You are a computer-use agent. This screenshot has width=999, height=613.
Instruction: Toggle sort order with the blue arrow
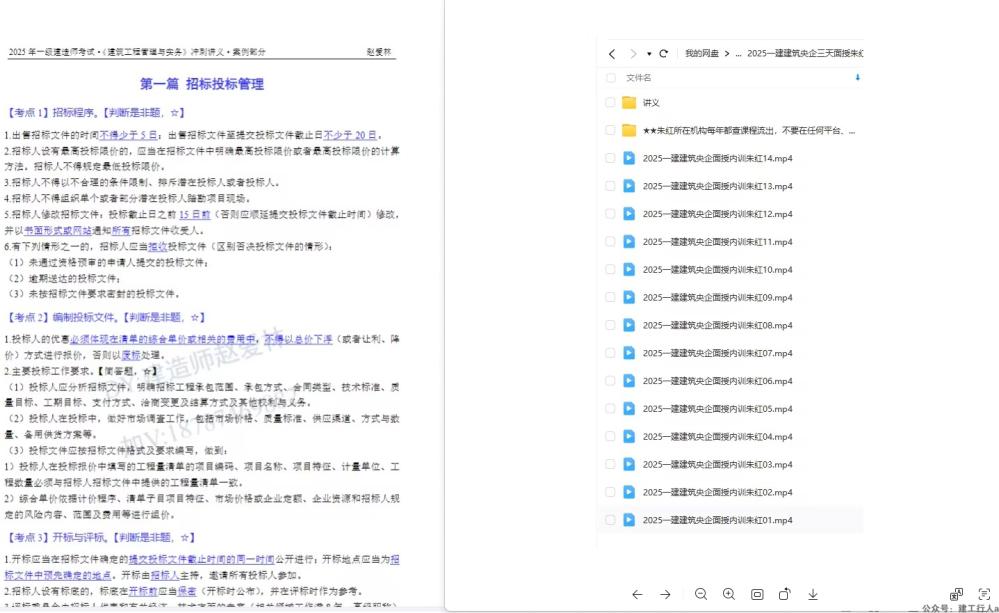[858, 78]
